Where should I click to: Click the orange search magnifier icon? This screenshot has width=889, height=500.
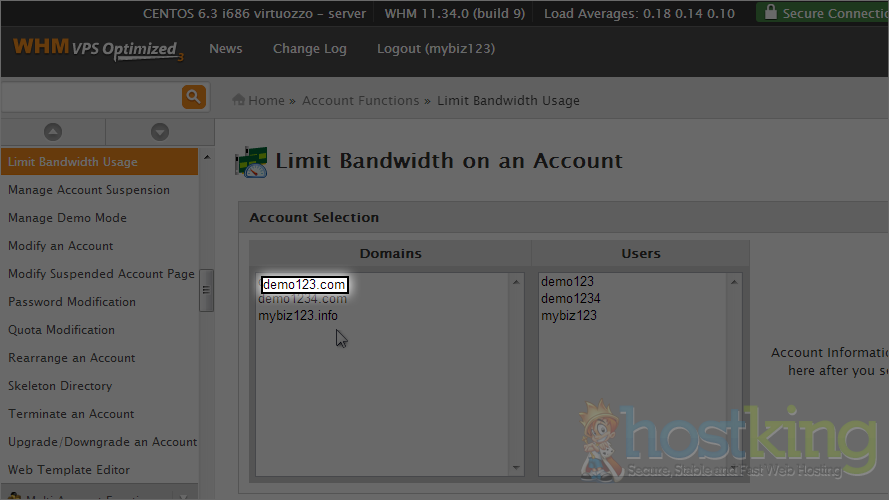[193, 97]
